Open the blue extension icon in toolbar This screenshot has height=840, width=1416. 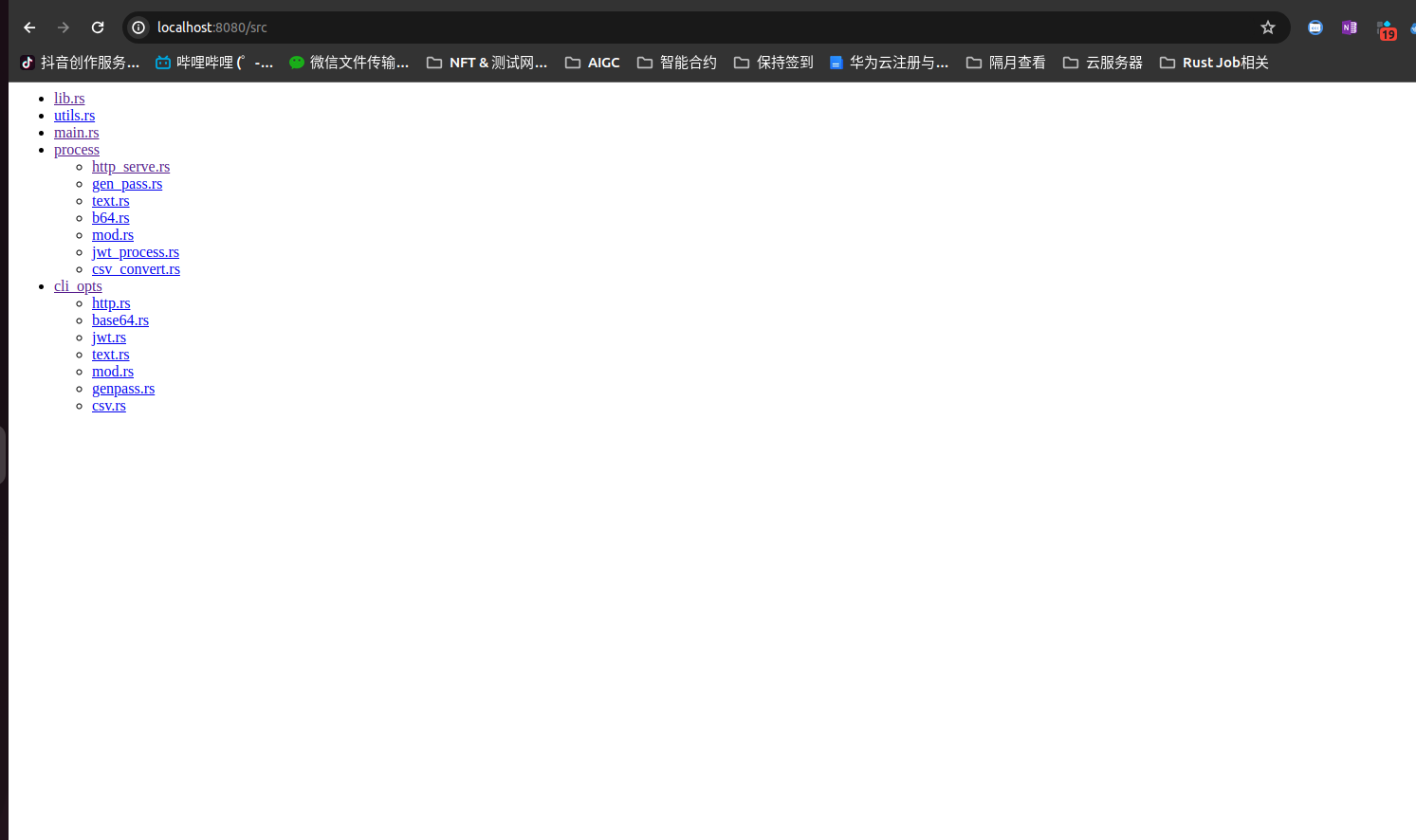coord(1315,27)
